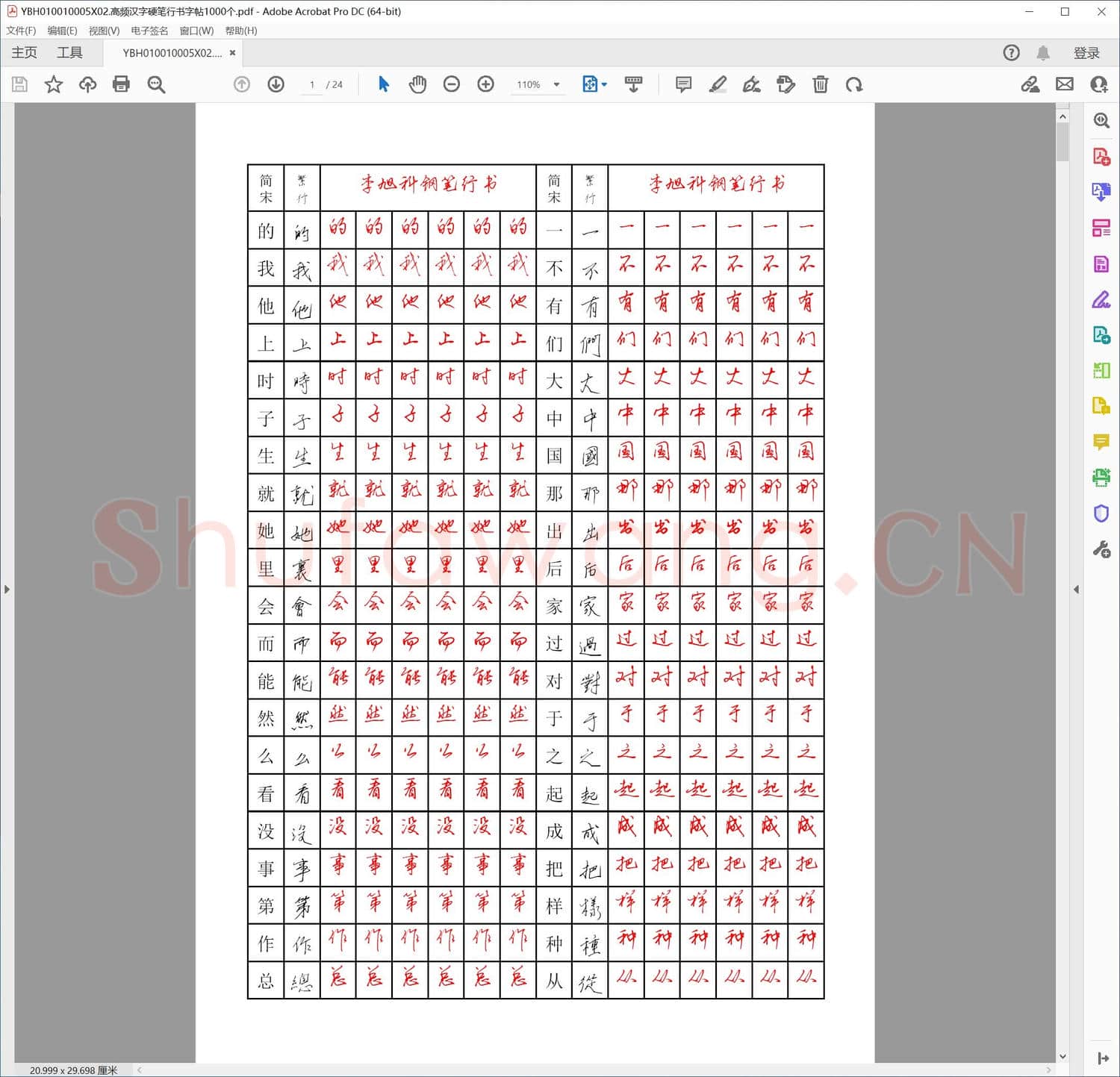Viewport: 1120px width, 1077px height.
Task: Open the 窗口(W) menu
Action: coord(196,31)
